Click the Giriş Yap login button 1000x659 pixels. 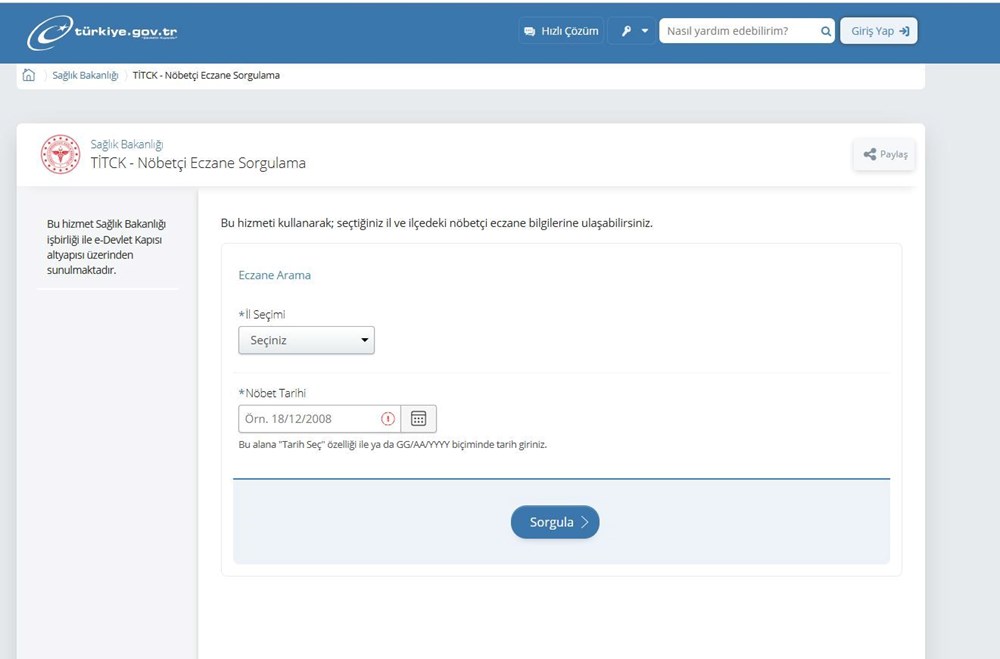[x=878, y=31]
